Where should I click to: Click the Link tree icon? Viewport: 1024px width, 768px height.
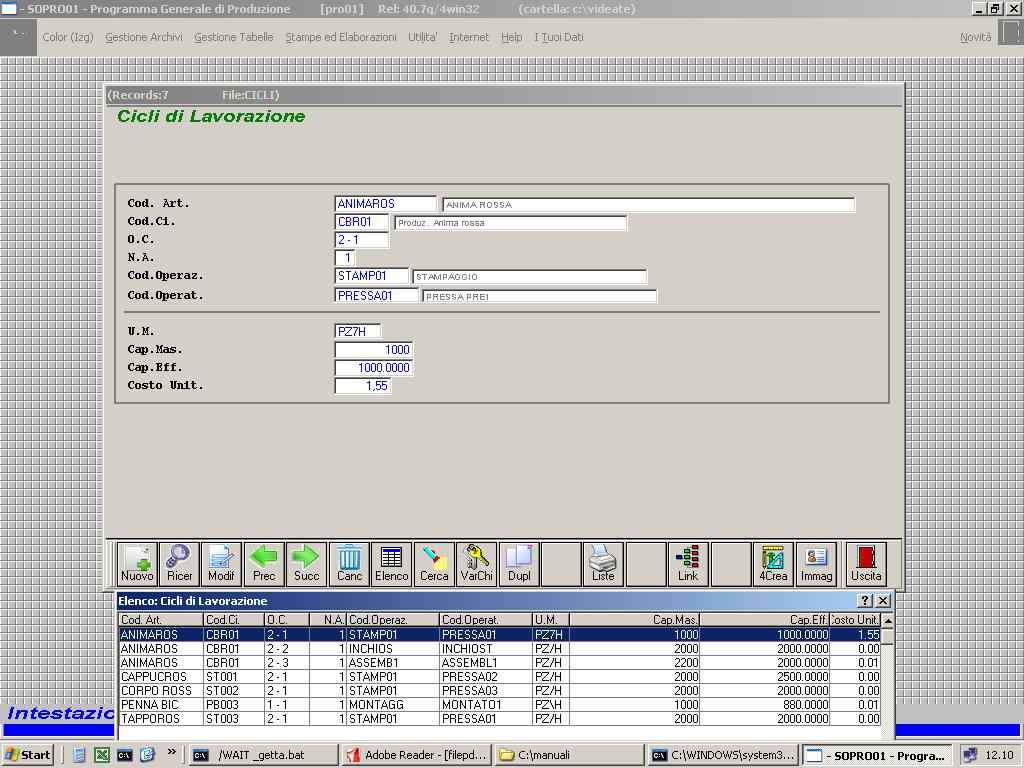coord(688,564)
